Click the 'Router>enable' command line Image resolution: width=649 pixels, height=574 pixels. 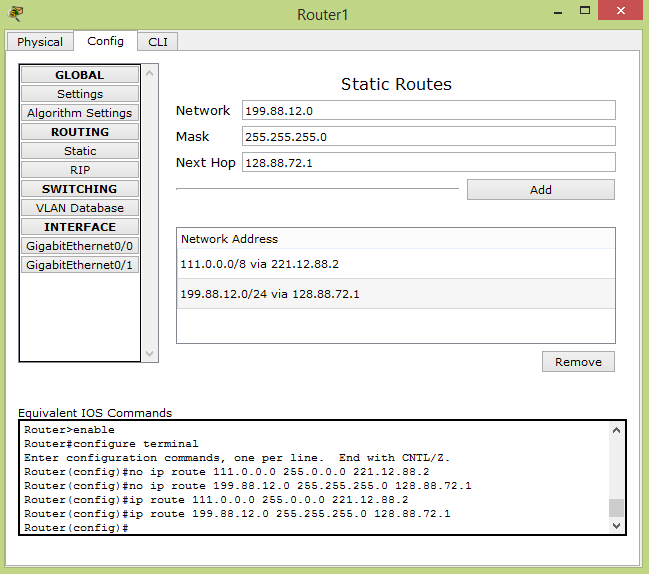click(69, 430)
